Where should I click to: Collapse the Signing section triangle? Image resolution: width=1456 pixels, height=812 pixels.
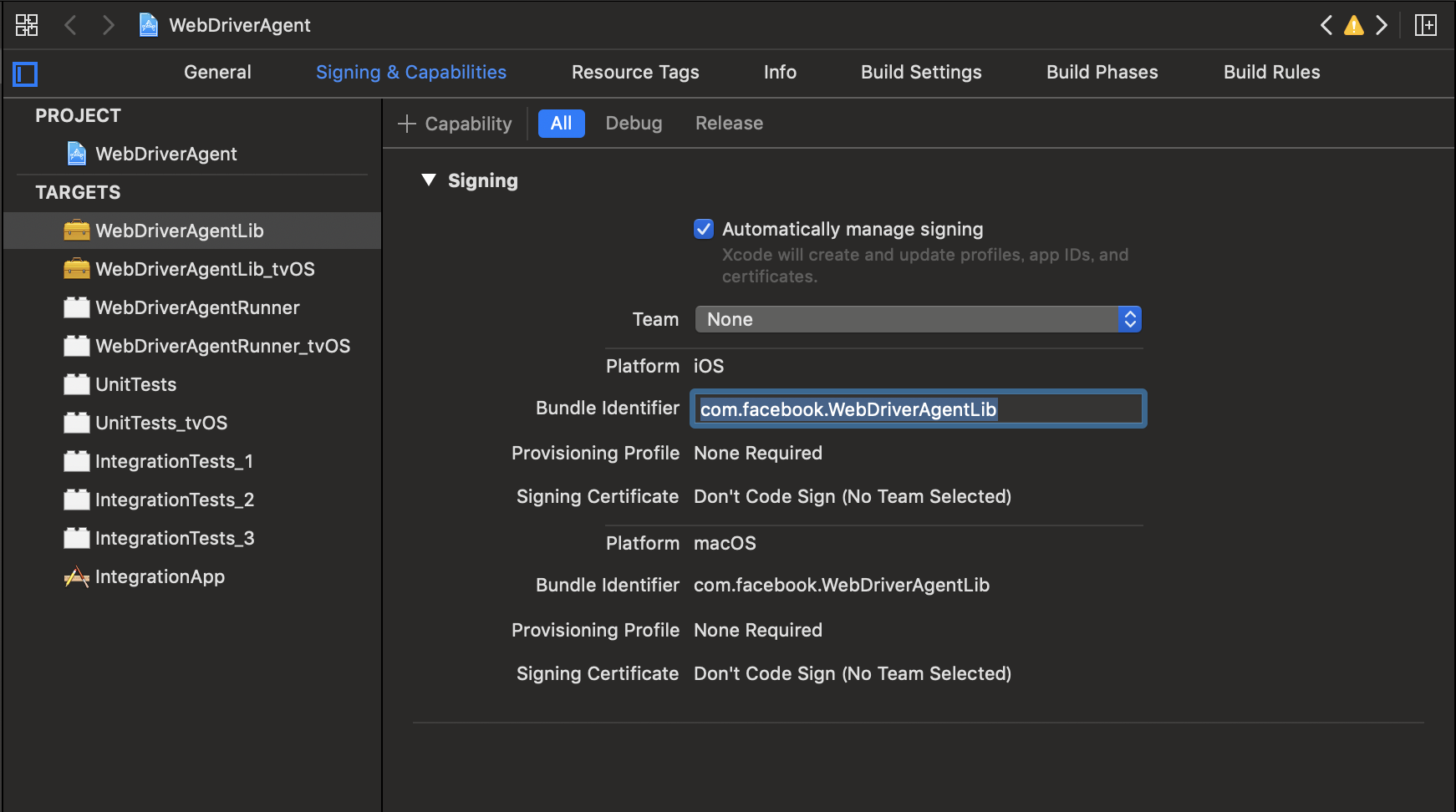click(429, 180)
